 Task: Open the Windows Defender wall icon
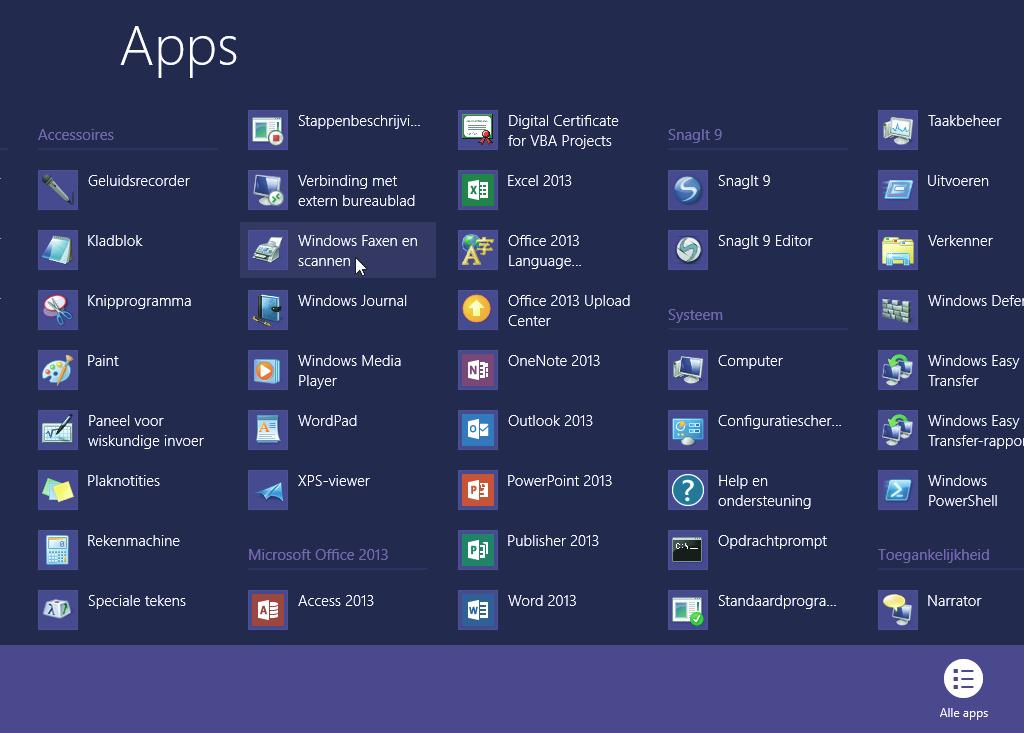point(898,310)
